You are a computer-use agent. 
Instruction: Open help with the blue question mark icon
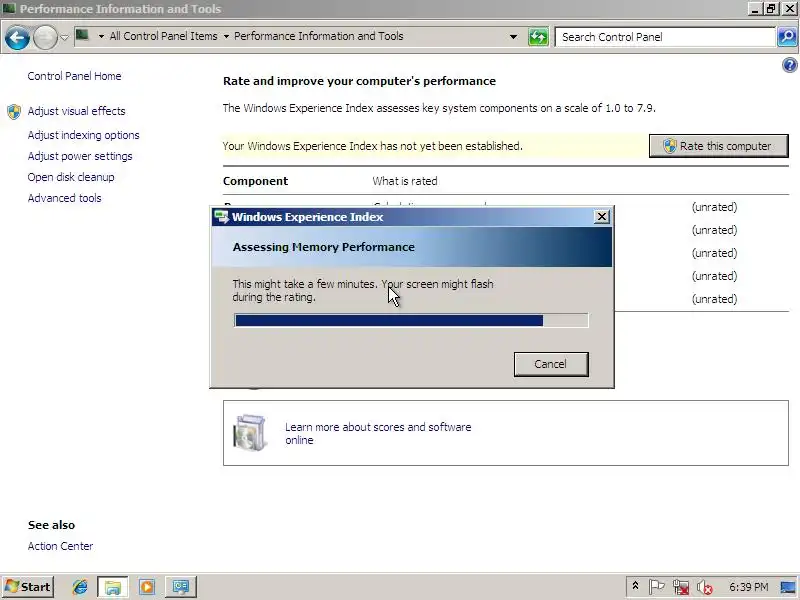[789, 65]
